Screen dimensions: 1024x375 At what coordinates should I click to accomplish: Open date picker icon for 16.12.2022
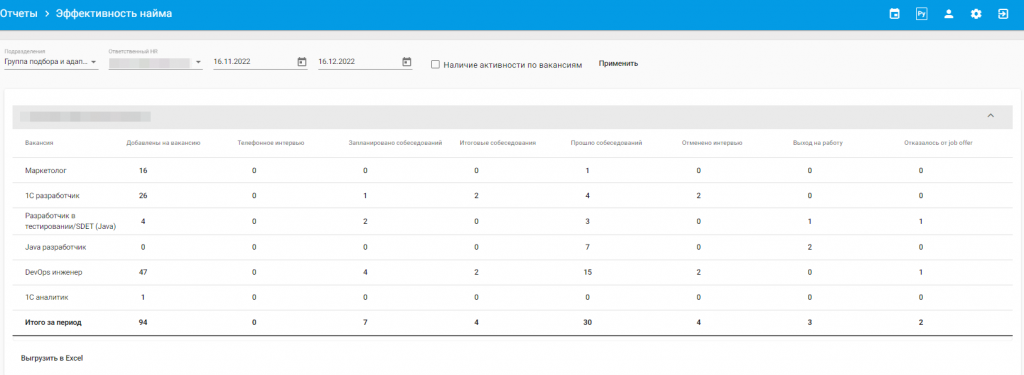coord(406,61)
